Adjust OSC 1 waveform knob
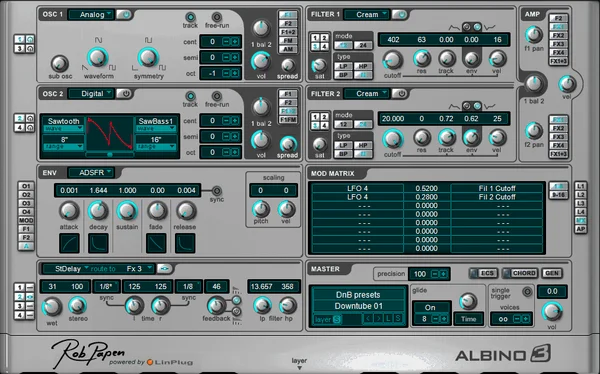Image resolution: width=600 pixels, height=374 pixels. point(97,57)
